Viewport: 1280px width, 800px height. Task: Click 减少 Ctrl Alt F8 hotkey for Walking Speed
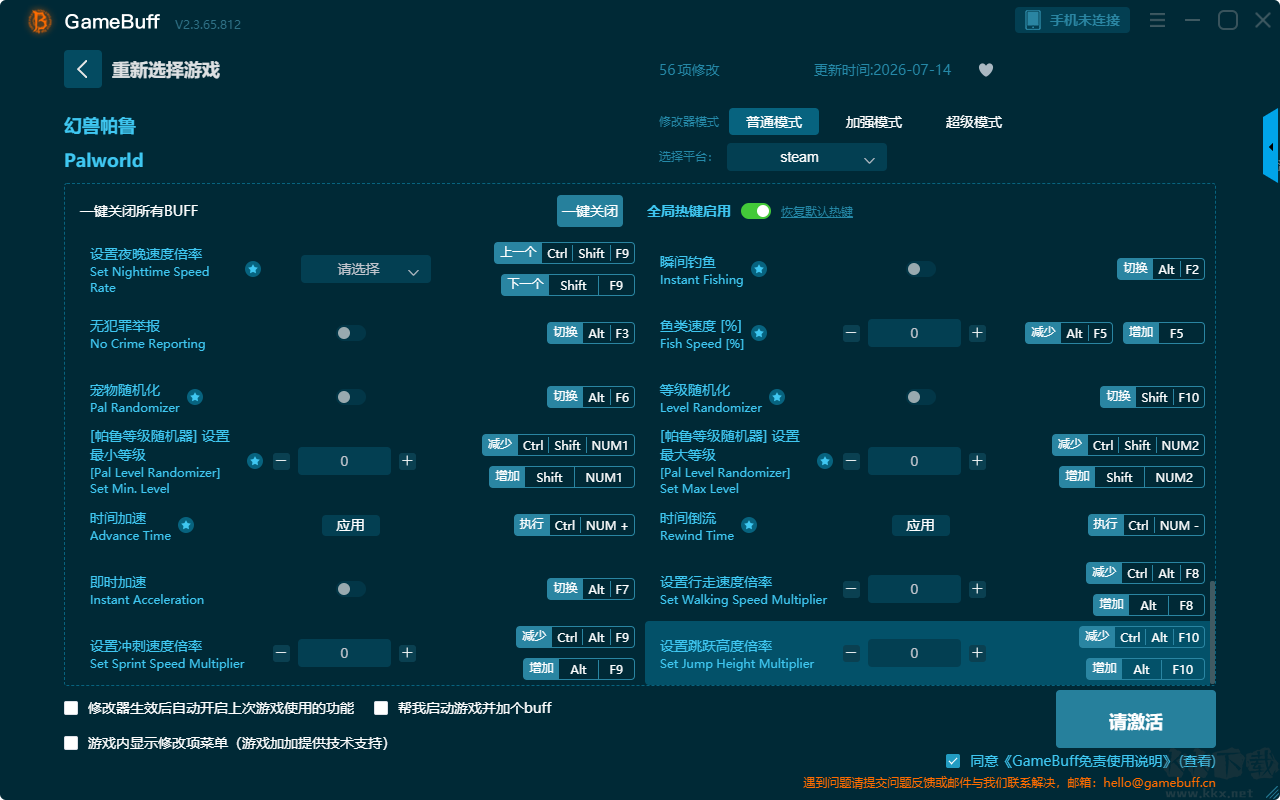1146,573
